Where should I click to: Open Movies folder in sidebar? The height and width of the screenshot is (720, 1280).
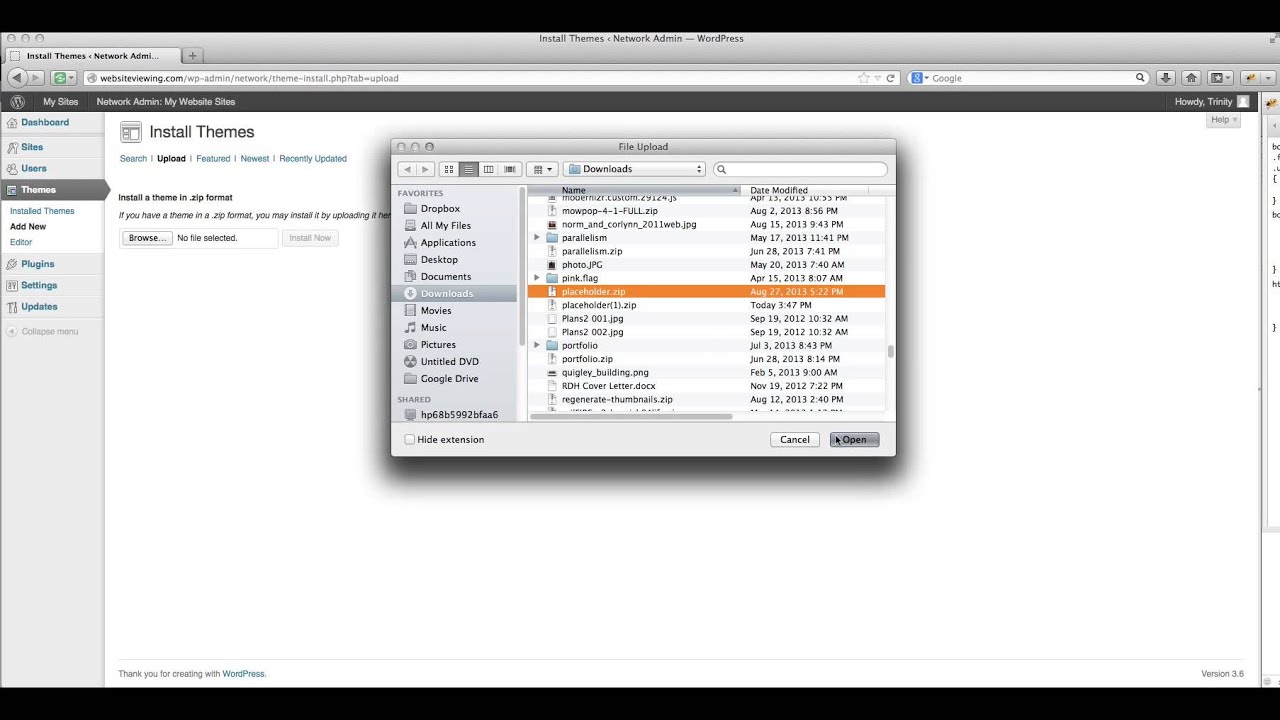(x=436, y=310)
